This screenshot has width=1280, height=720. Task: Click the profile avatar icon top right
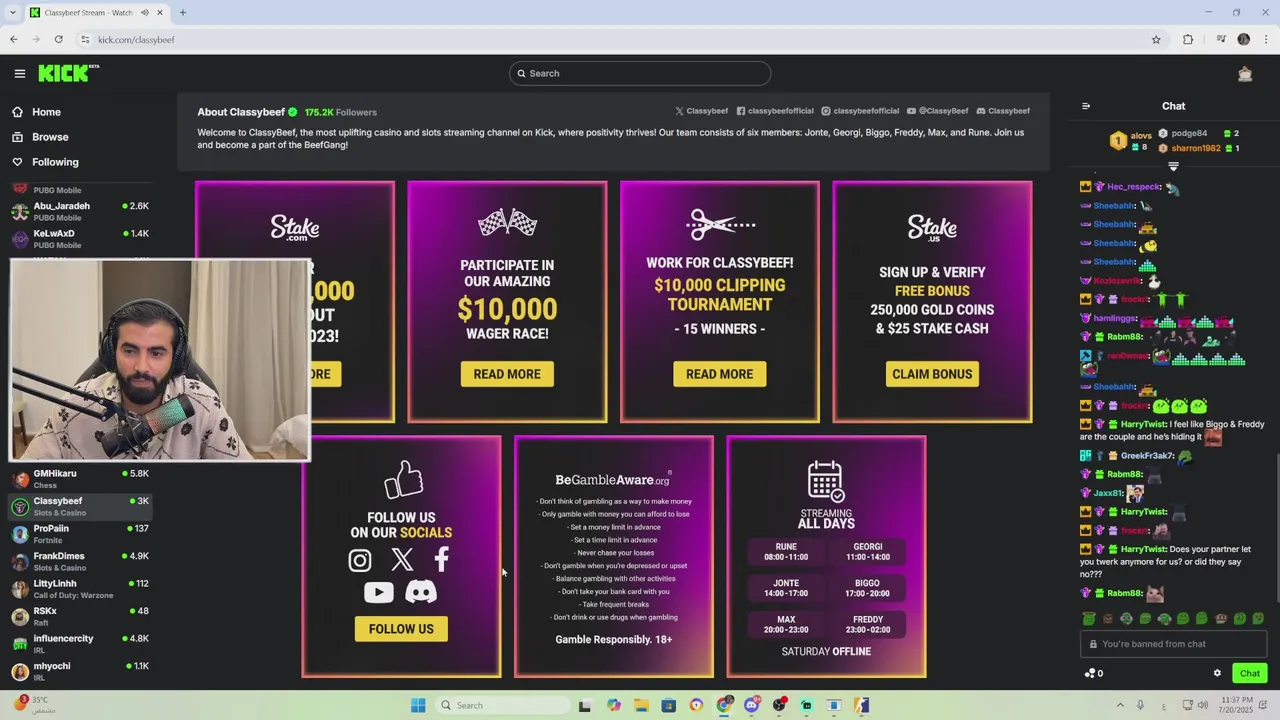coord(1245,73)
